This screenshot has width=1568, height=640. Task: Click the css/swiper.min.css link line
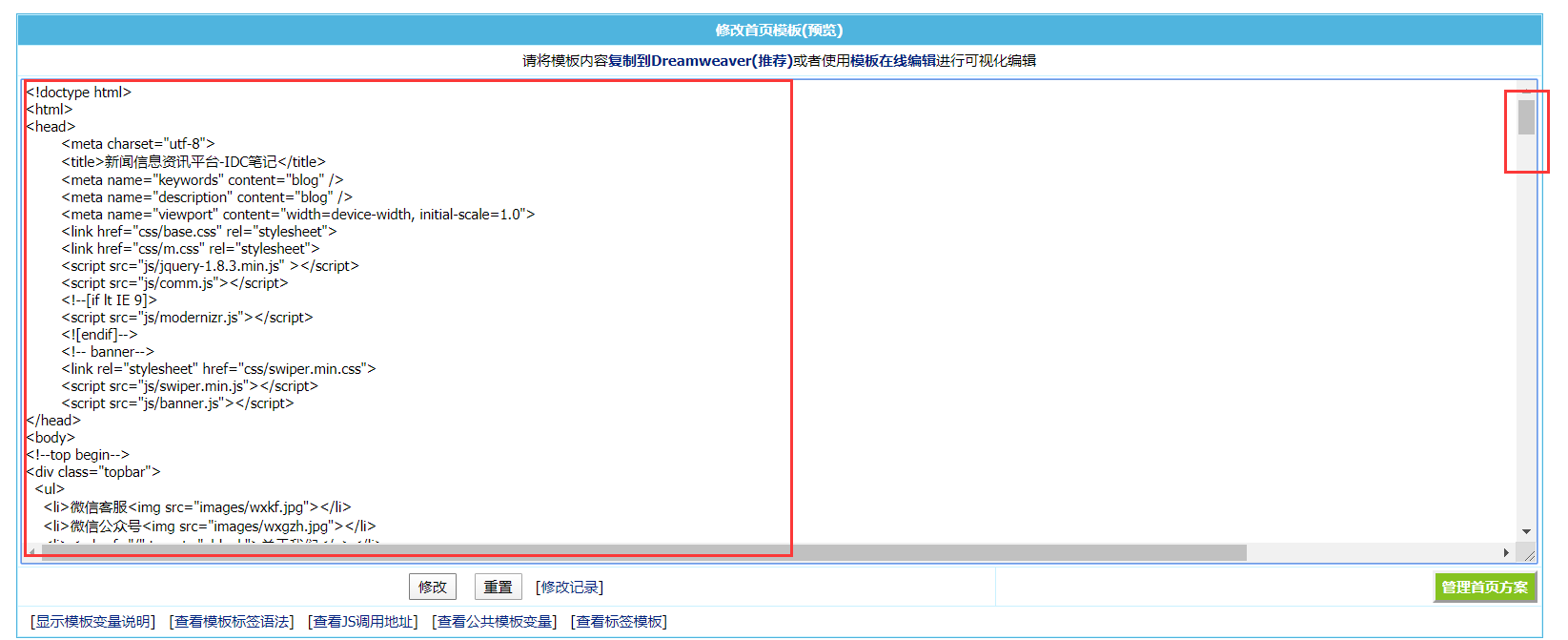coord(218,369)
